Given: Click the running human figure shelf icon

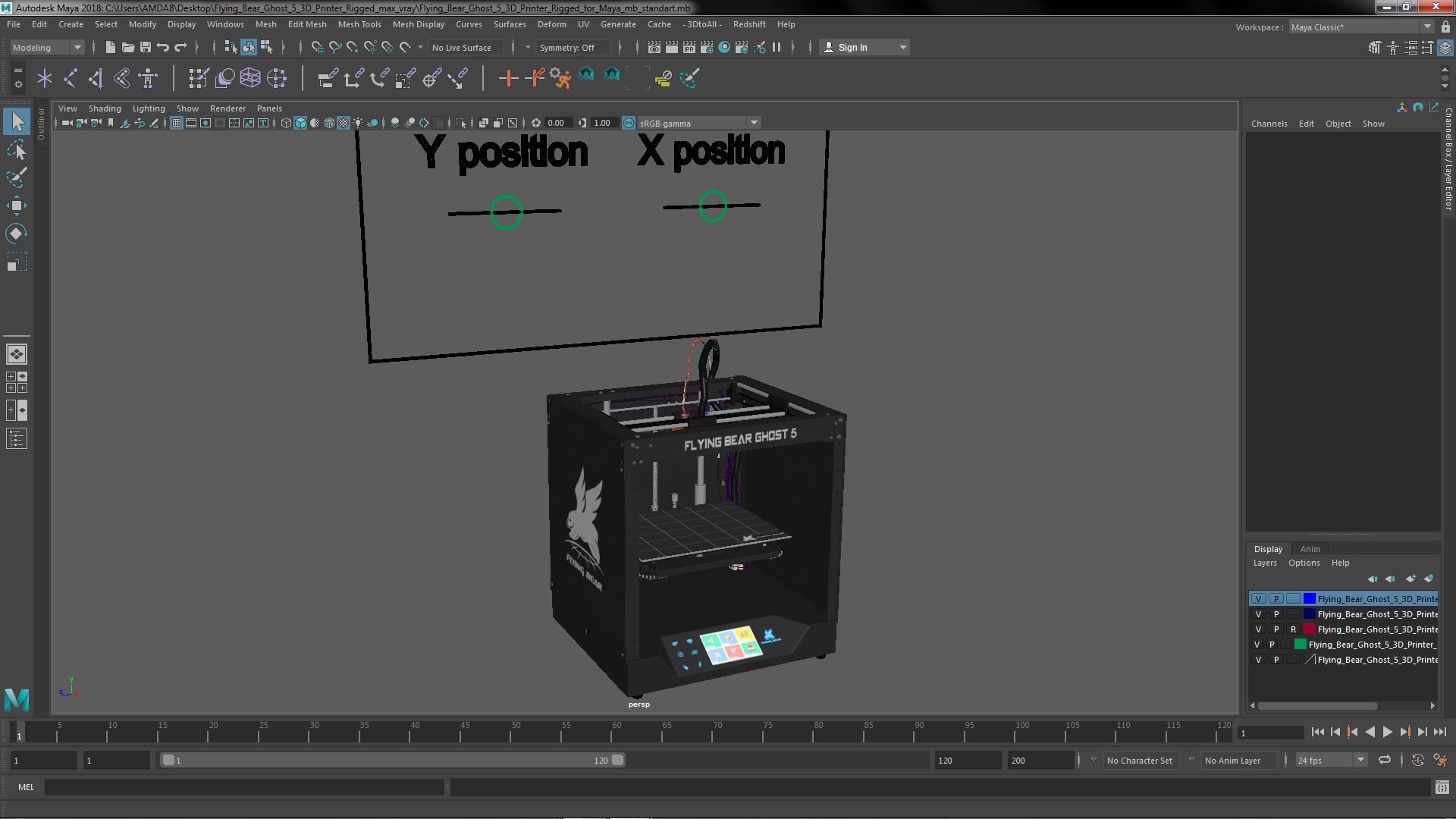Looking at the screenshot, I should 560,77.
